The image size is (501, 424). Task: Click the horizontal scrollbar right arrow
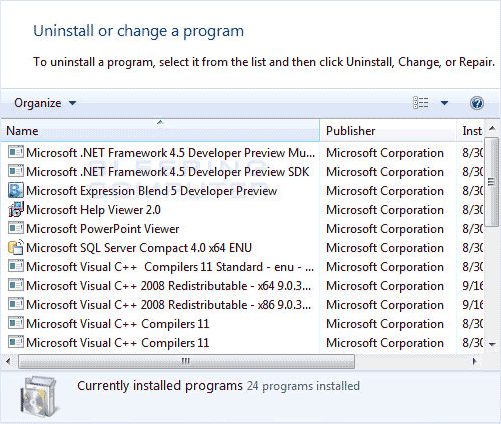click(x=474, y=361)
